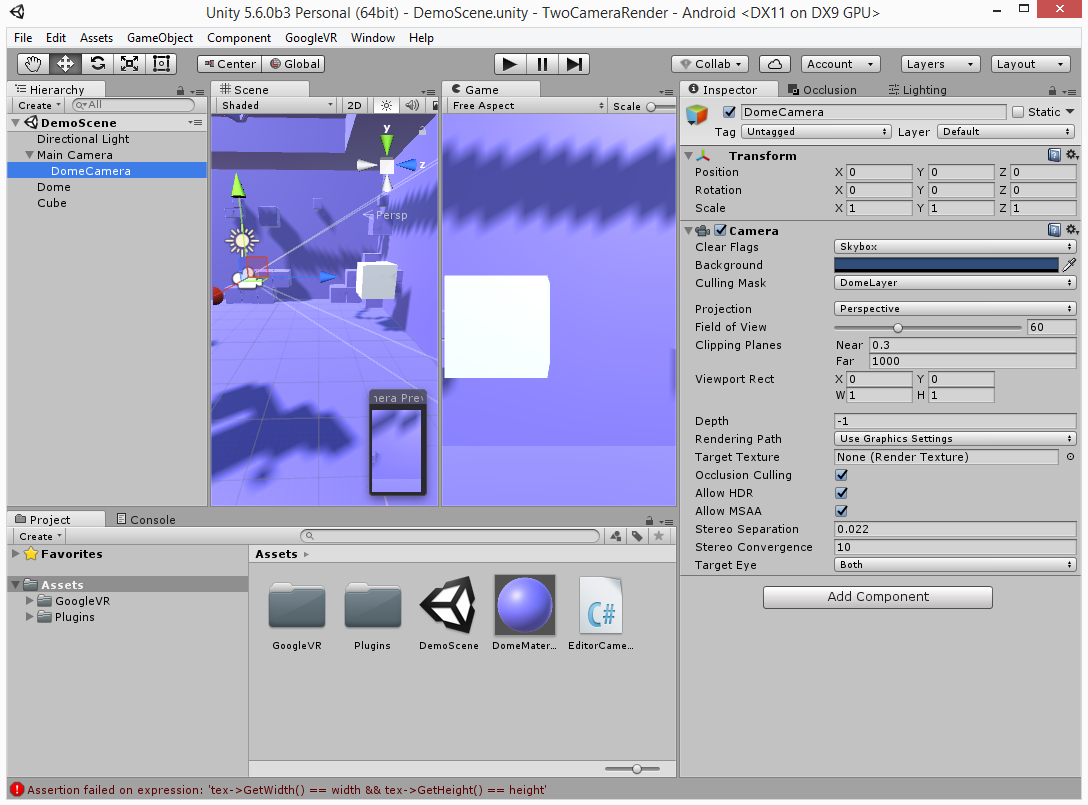The height and width of the screenshot is (805, 1088).
Task: Open the Culling Mask dropdown
Action: point(955,282)
